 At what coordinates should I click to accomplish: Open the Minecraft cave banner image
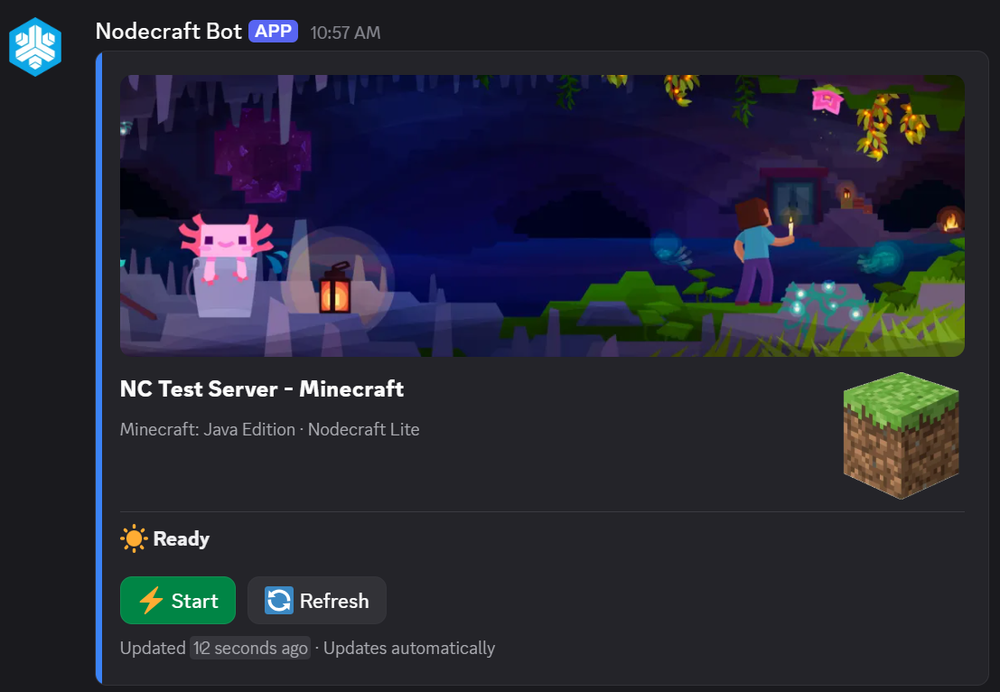(542, 216)
